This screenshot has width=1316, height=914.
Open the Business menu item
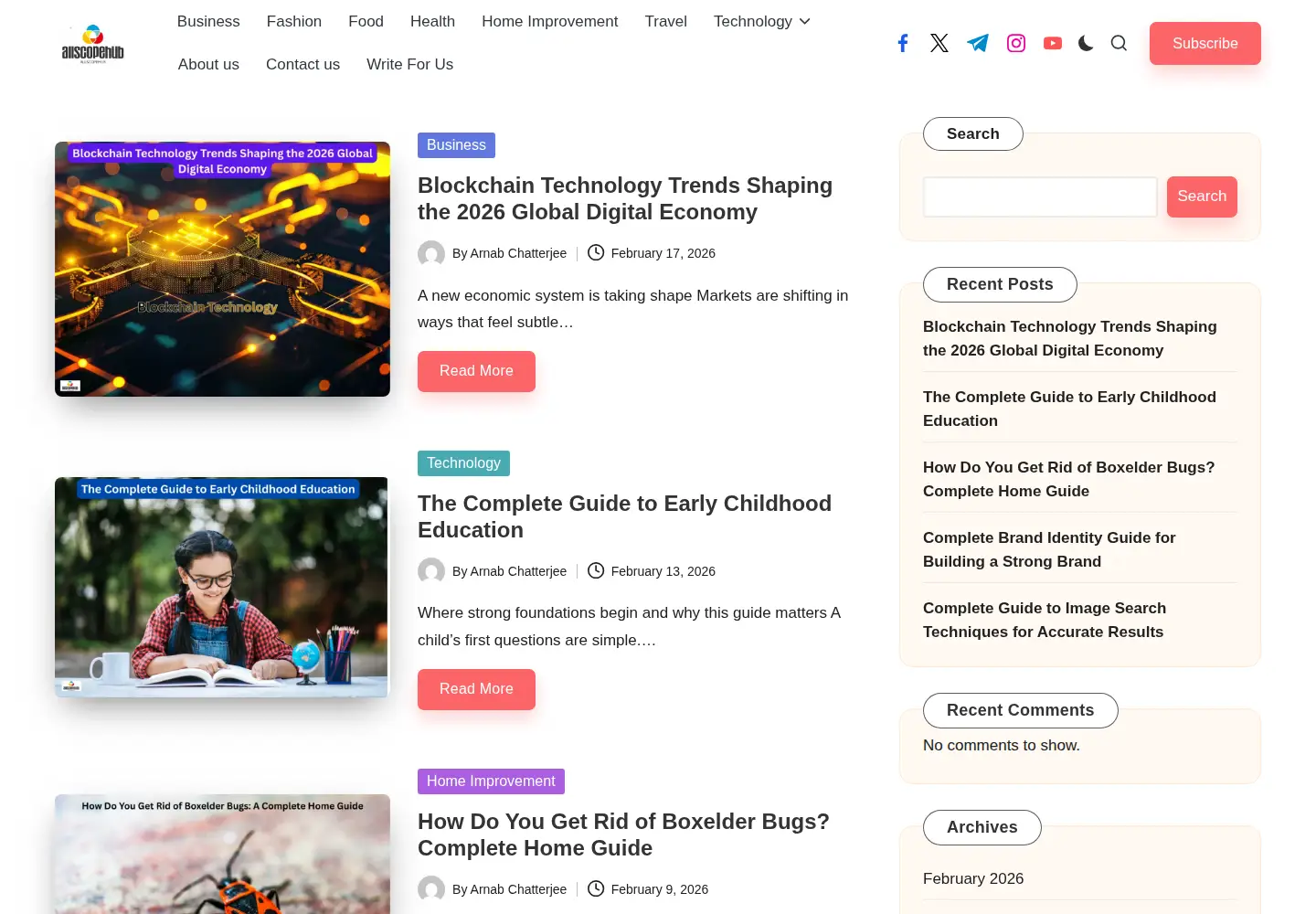pyautogui.click(x=208, y=21)
